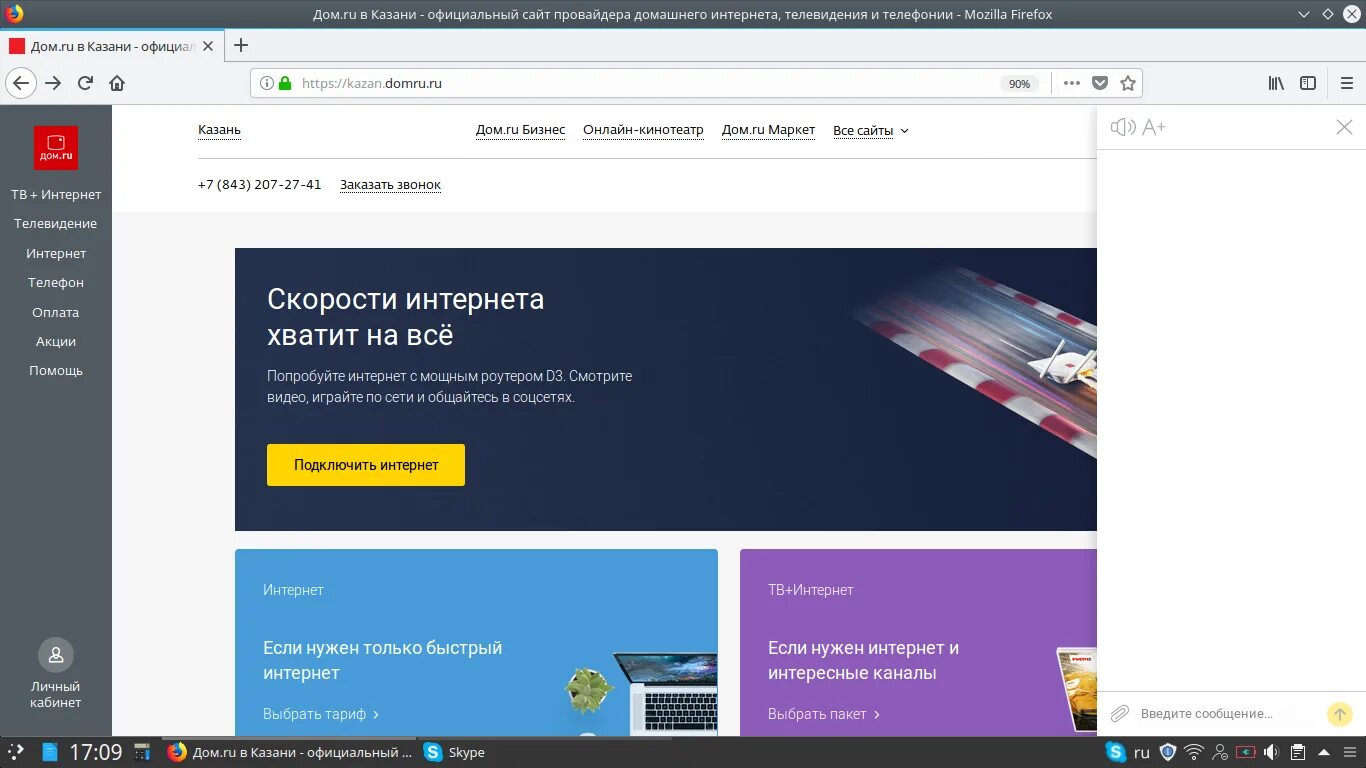Toggle the Firefox sidebar icon
The width and height of the screenshot is (1366, 768).
[x=1308, y=83]
